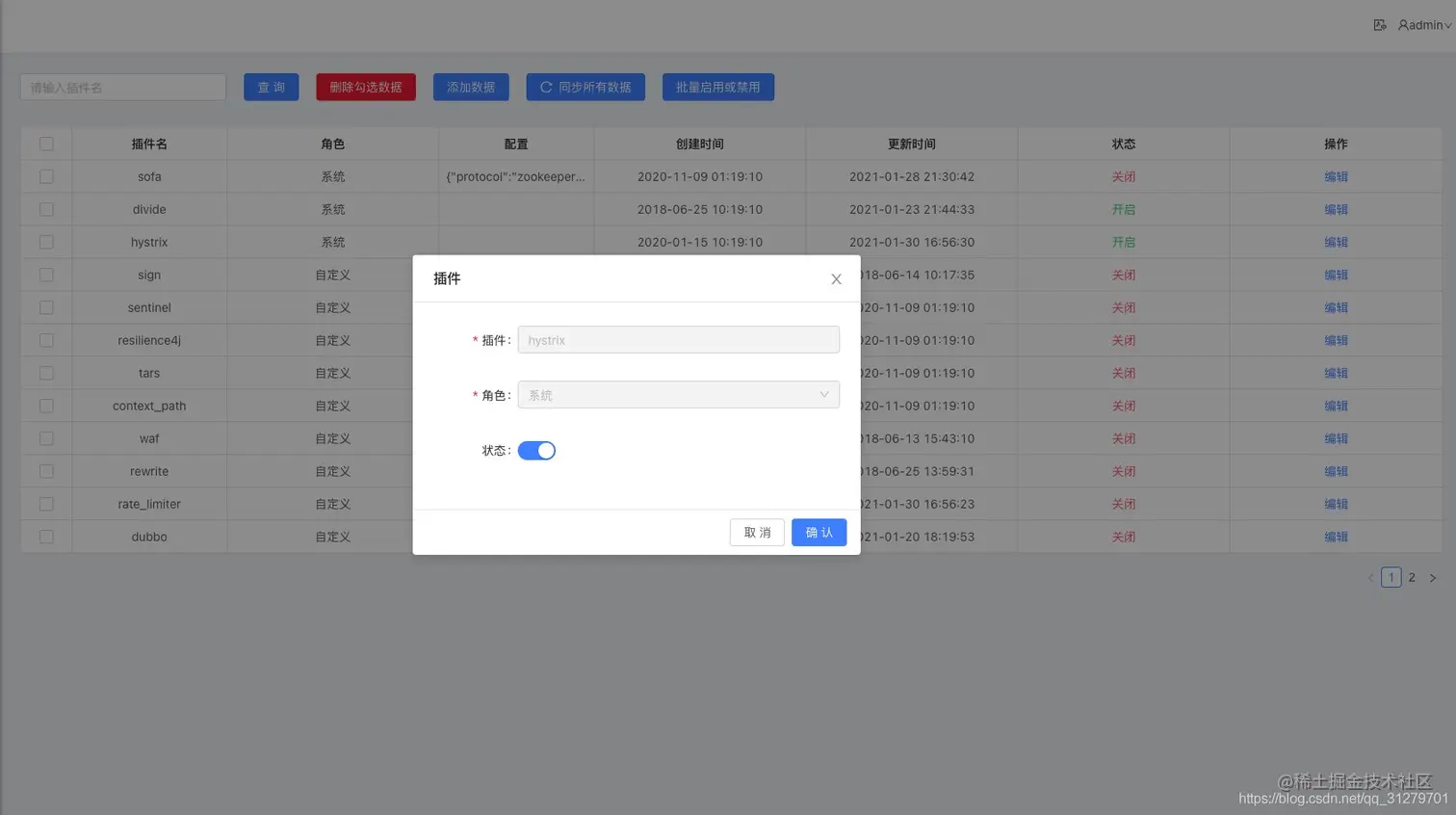This screenshot has width=1456, height=815.
Task: Check the checkbox on the sofa row
Action: click(x=46, y=176)
